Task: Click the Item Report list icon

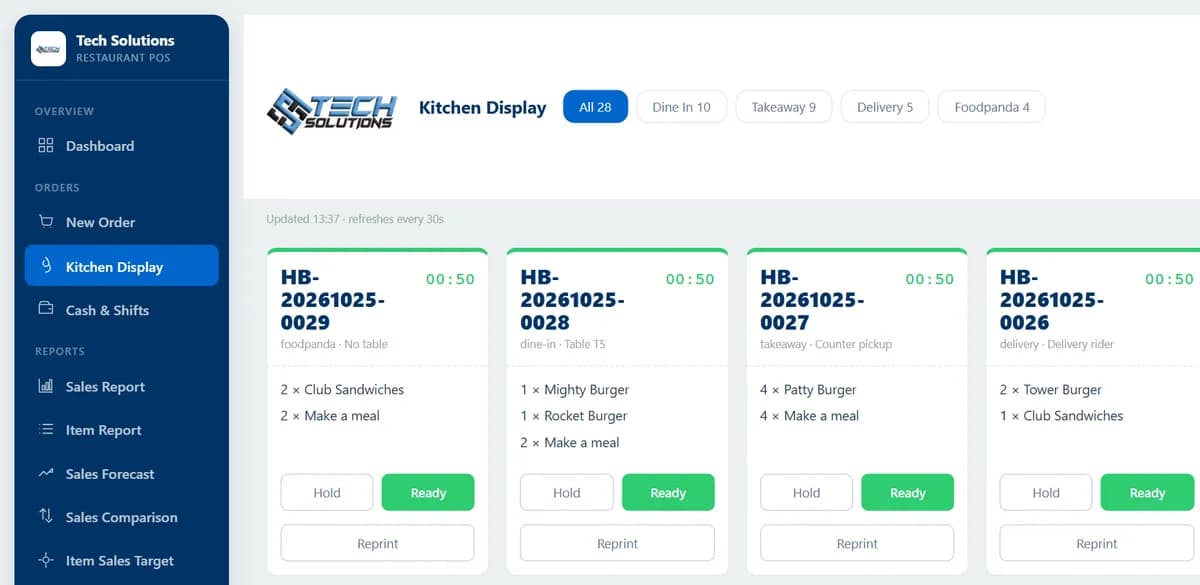Action: point(46,430)
